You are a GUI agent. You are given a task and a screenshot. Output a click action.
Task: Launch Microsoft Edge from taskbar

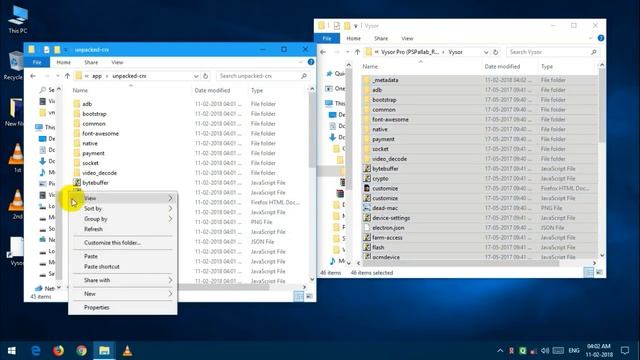36,351
